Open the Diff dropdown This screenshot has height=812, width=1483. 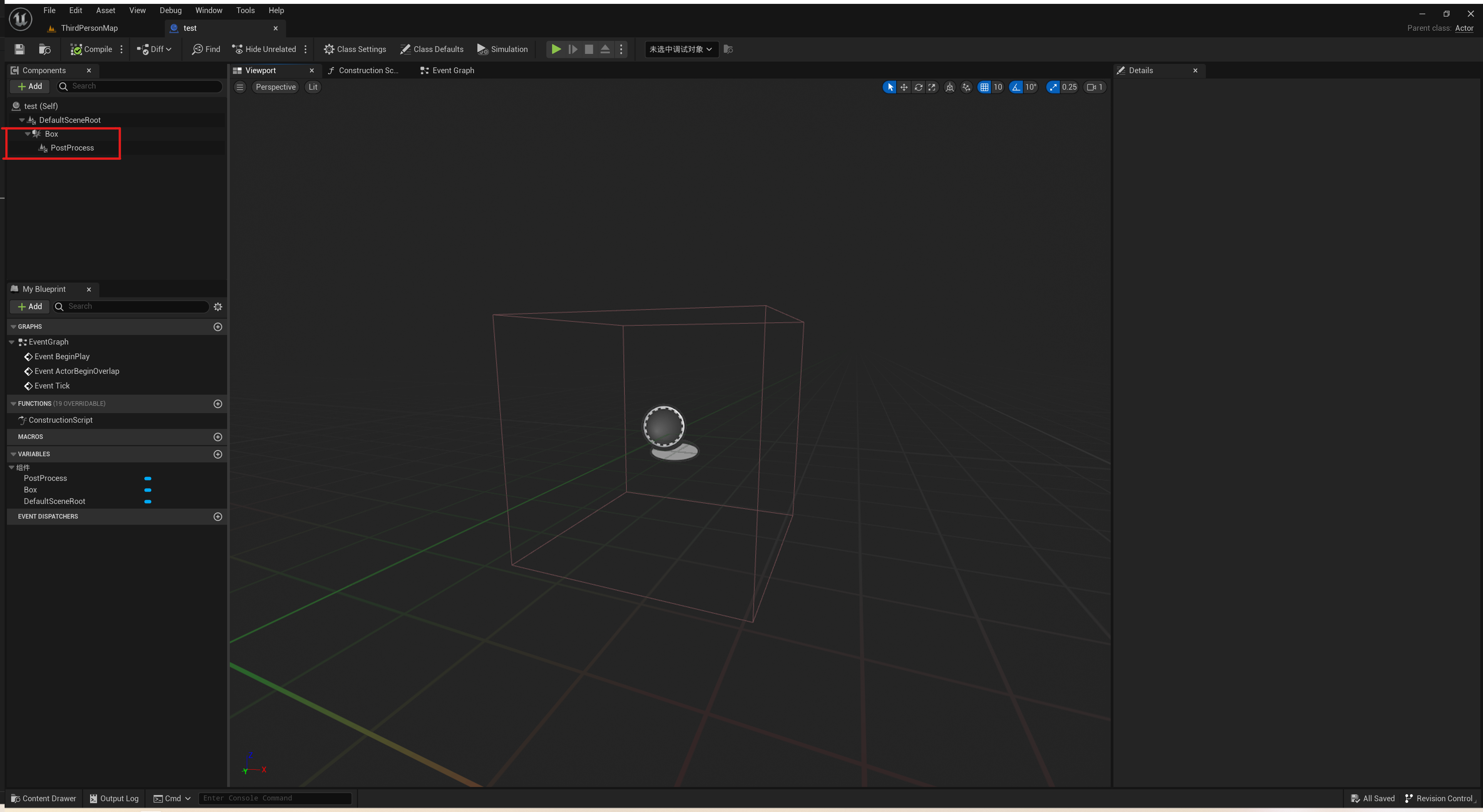tap(154, 50)
